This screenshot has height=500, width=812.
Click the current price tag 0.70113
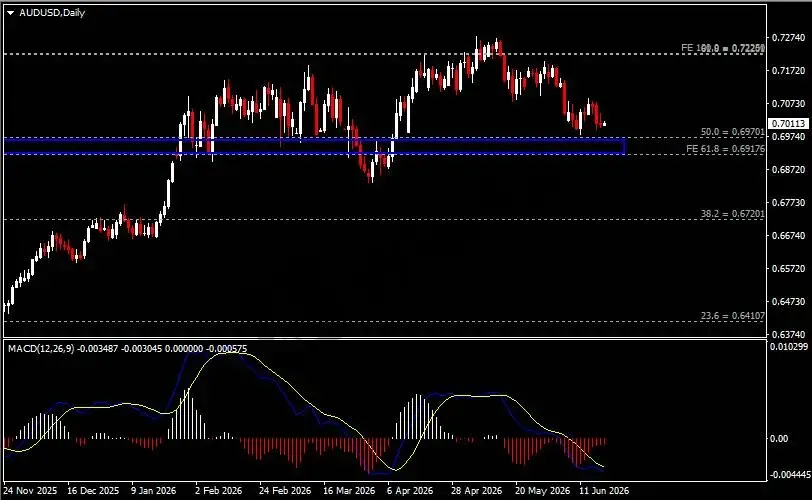pos(788,124)
